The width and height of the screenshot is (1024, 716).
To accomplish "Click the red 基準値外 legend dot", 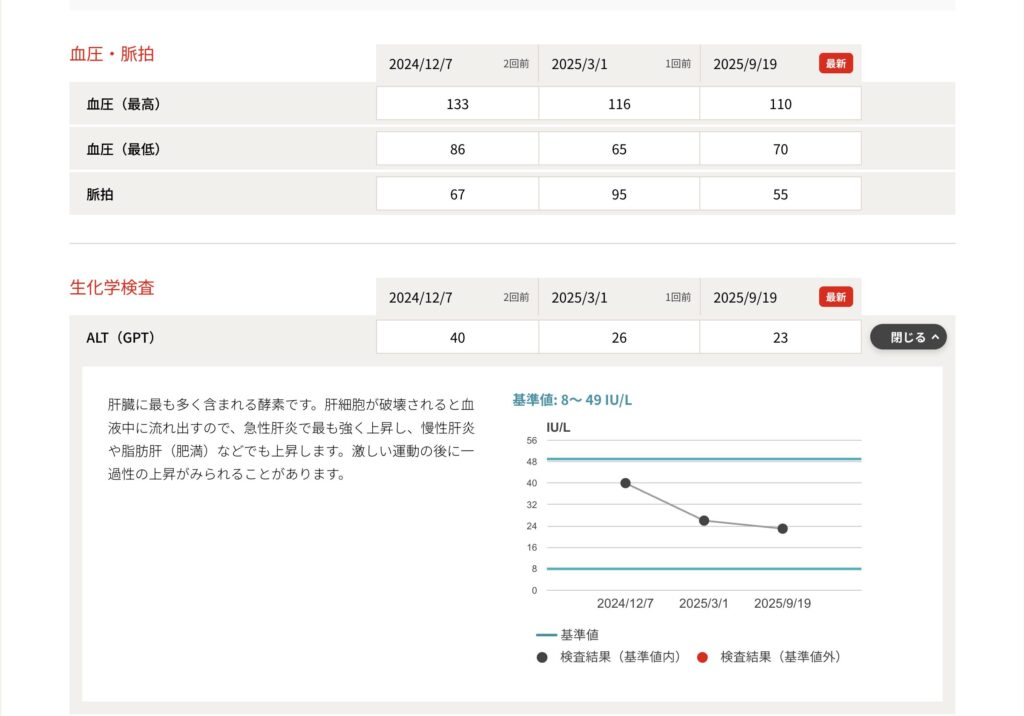I will (x=702, y=657).
